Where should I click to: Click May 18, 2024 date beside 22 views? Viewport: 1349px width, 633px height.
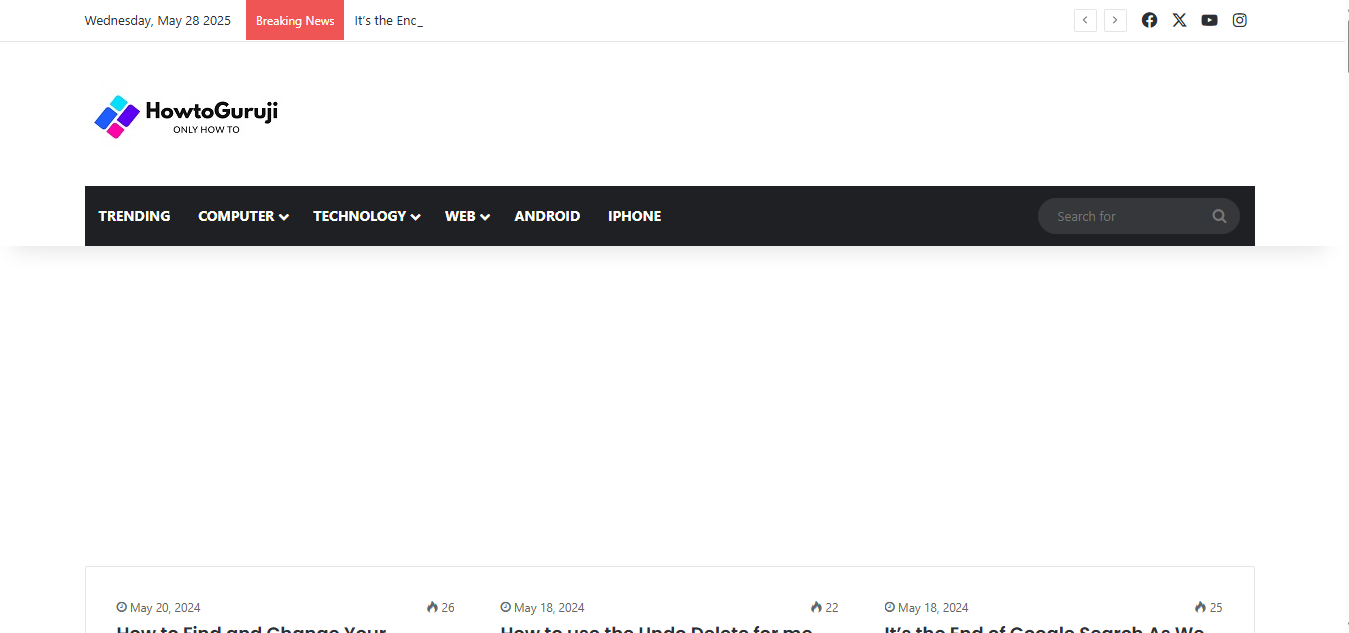(549, 607)
